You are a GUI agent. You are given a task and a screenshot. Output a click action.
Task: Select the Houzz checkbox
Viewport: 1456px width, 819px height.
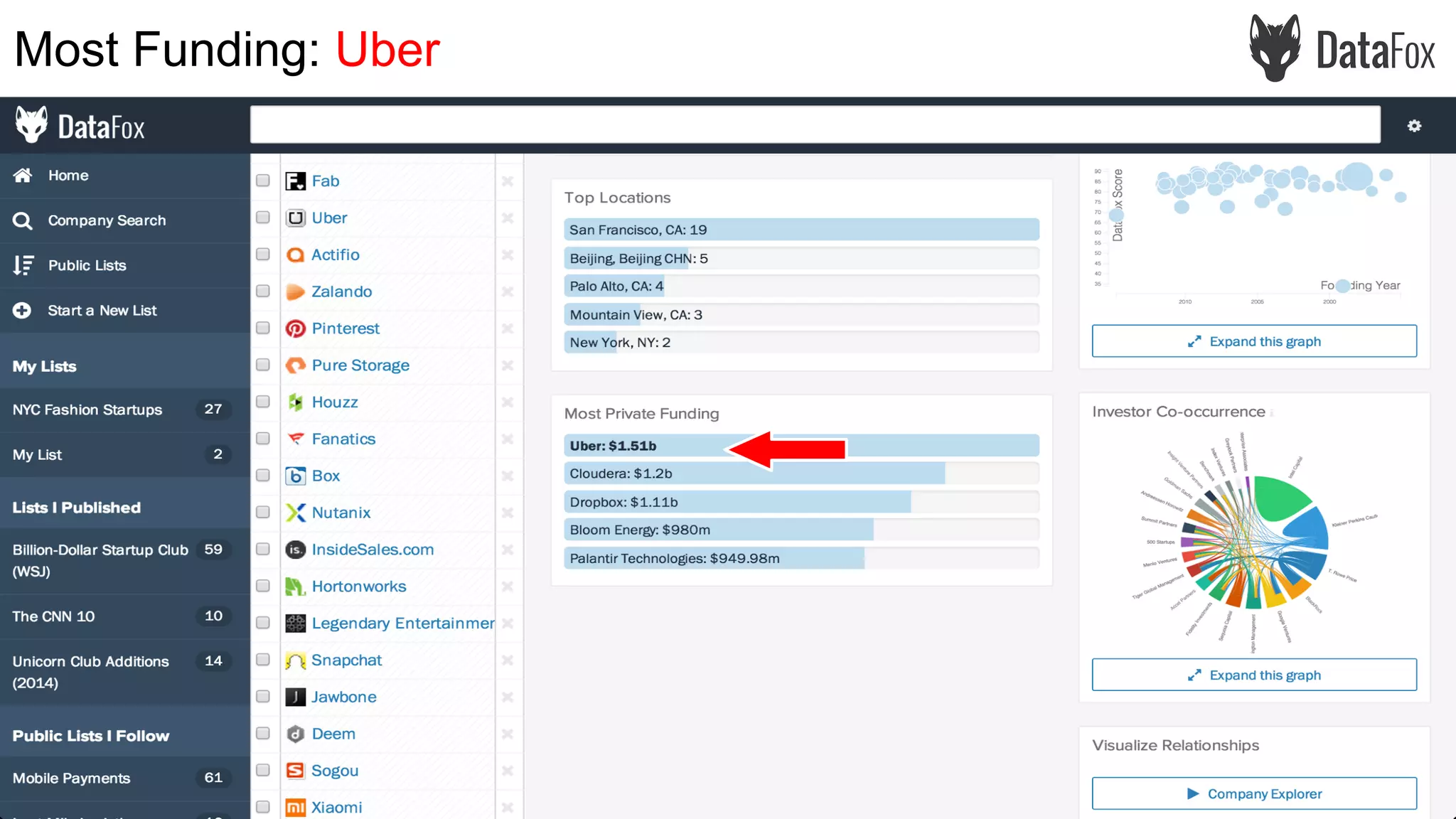click(x=263, y=402)
